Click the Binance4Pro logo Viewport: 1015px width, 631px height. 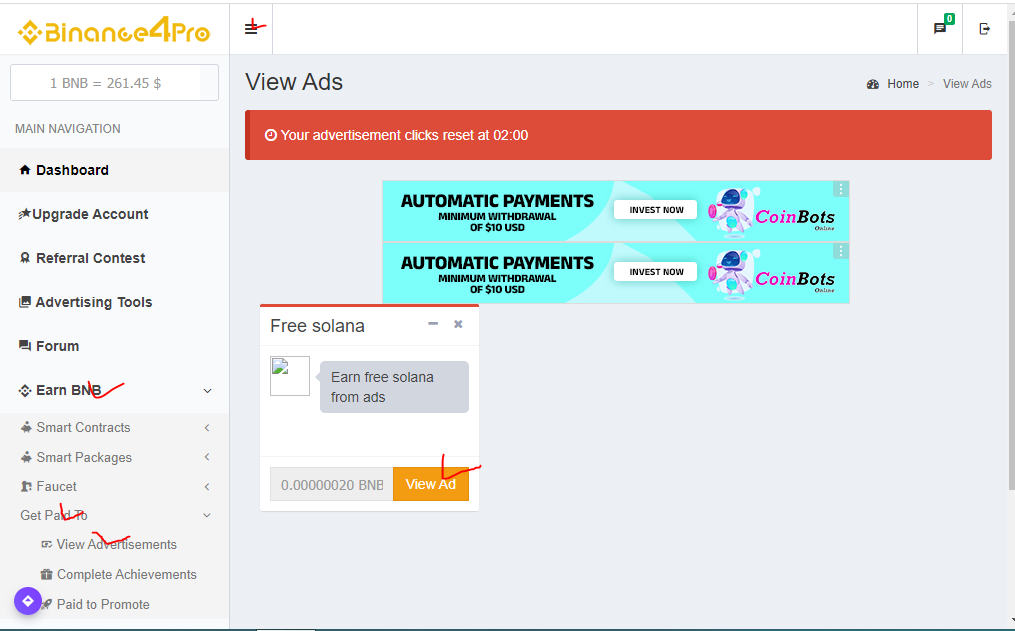[x=114, y=32]
